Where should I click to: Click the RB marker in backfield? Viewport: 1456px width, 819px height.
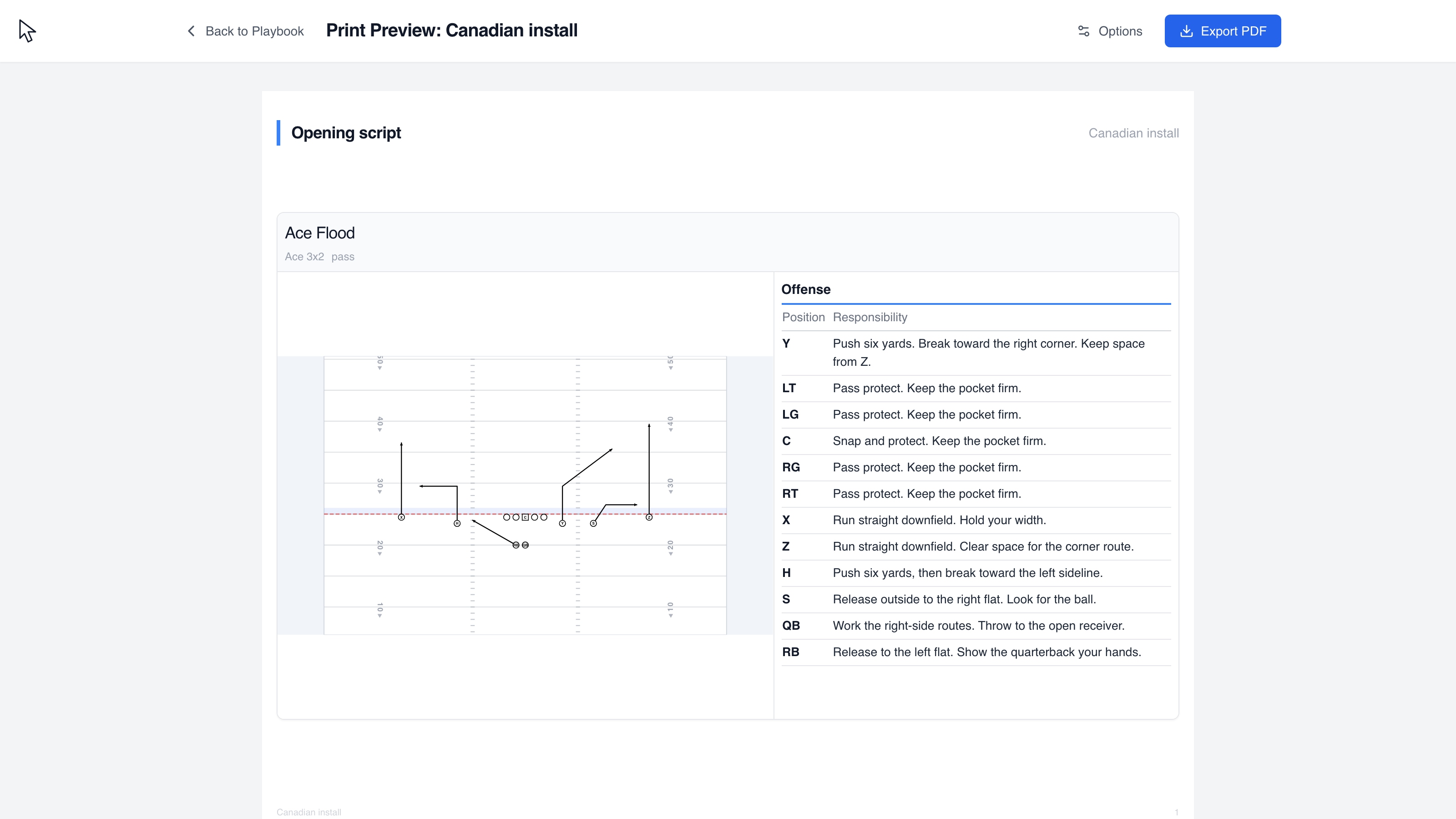pyautogui.click(x=516, y=545)
